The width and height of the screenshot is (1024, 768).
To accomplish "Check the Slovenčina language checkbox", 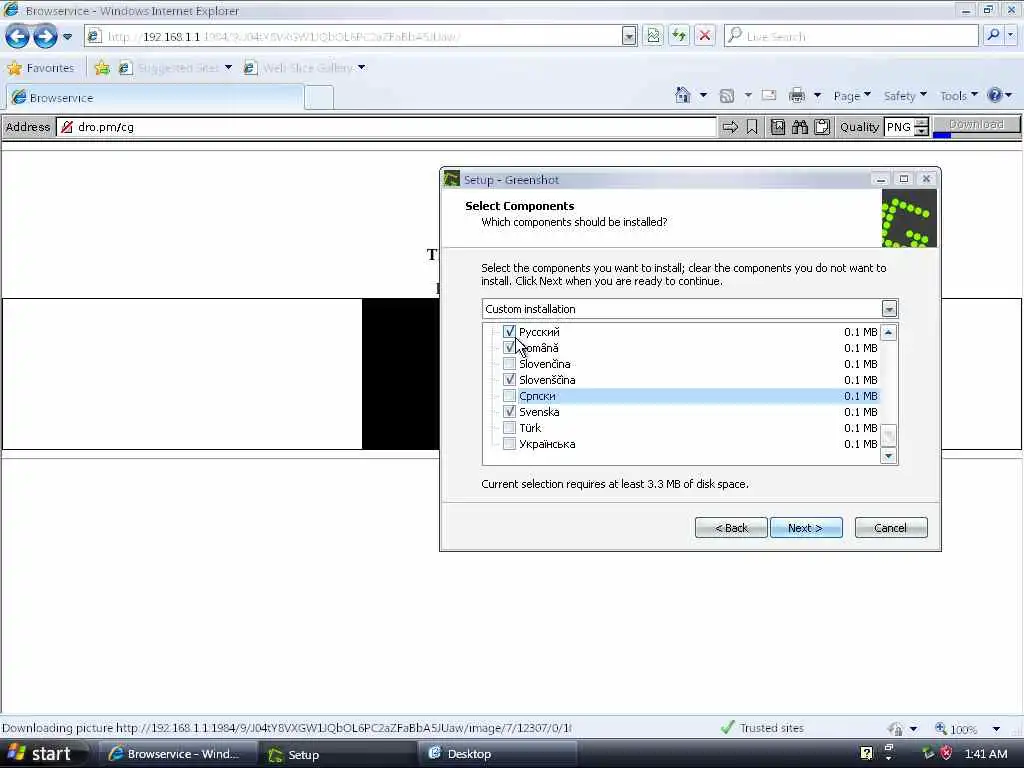I will [x=509, y=364].
